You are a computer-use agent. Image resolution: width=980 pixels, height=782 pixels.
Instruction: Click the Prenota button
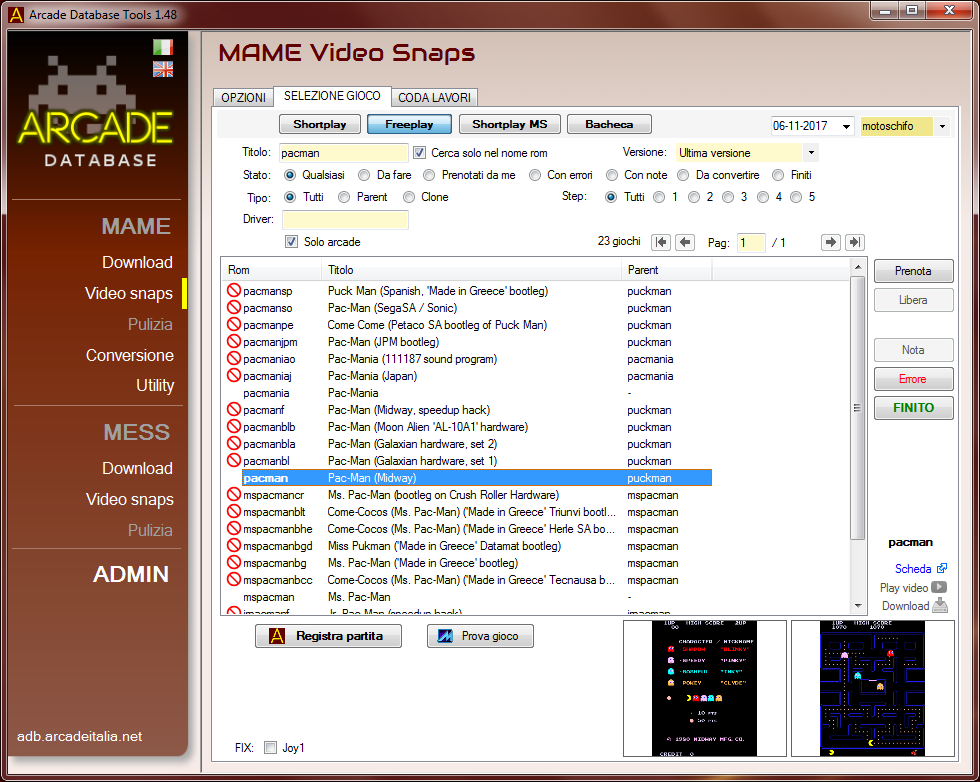pyautogui.click(x=913, y=271)
